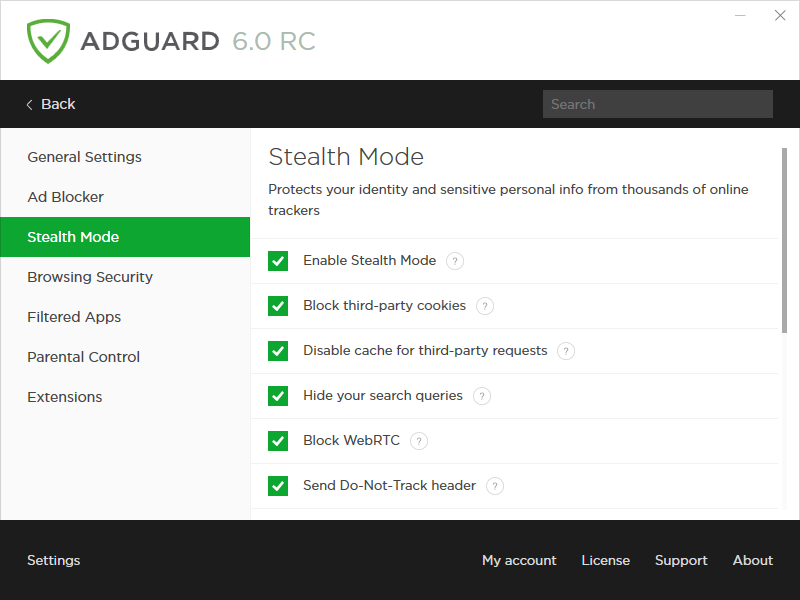The height and width of the screenshot is (600, 800).
Task: Uncheck Enable Stealth Mode checkbox
Action: pyautogui.click(x=278, y=261)
